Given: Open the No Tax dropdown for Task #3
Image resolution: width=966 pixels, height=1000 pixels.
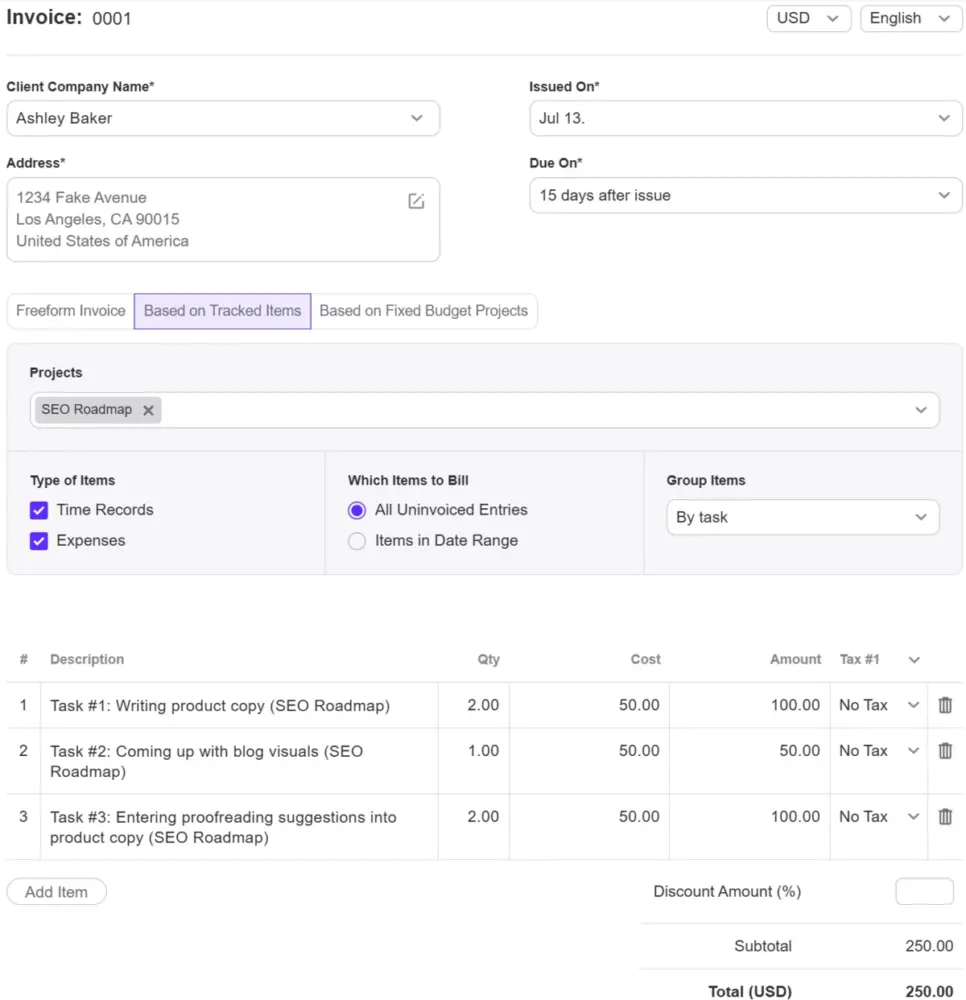Looking at the screenshot, I should [879, 816].
